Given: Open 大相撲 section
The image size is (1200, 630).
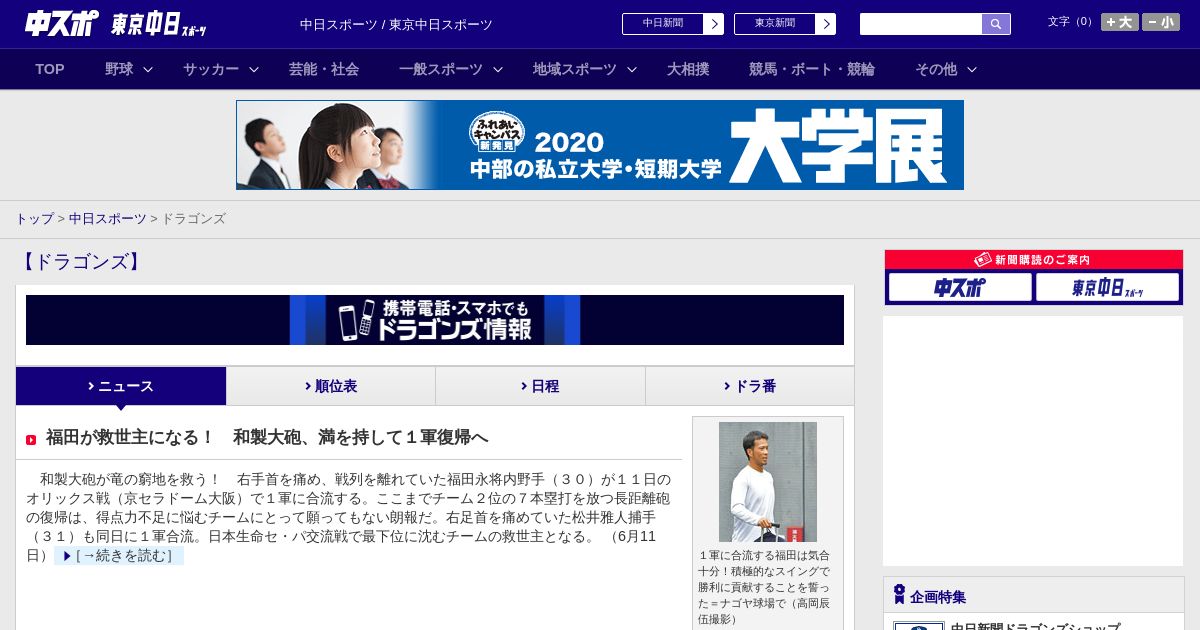Looking at the screenshot, I should [x=688, y=69].
